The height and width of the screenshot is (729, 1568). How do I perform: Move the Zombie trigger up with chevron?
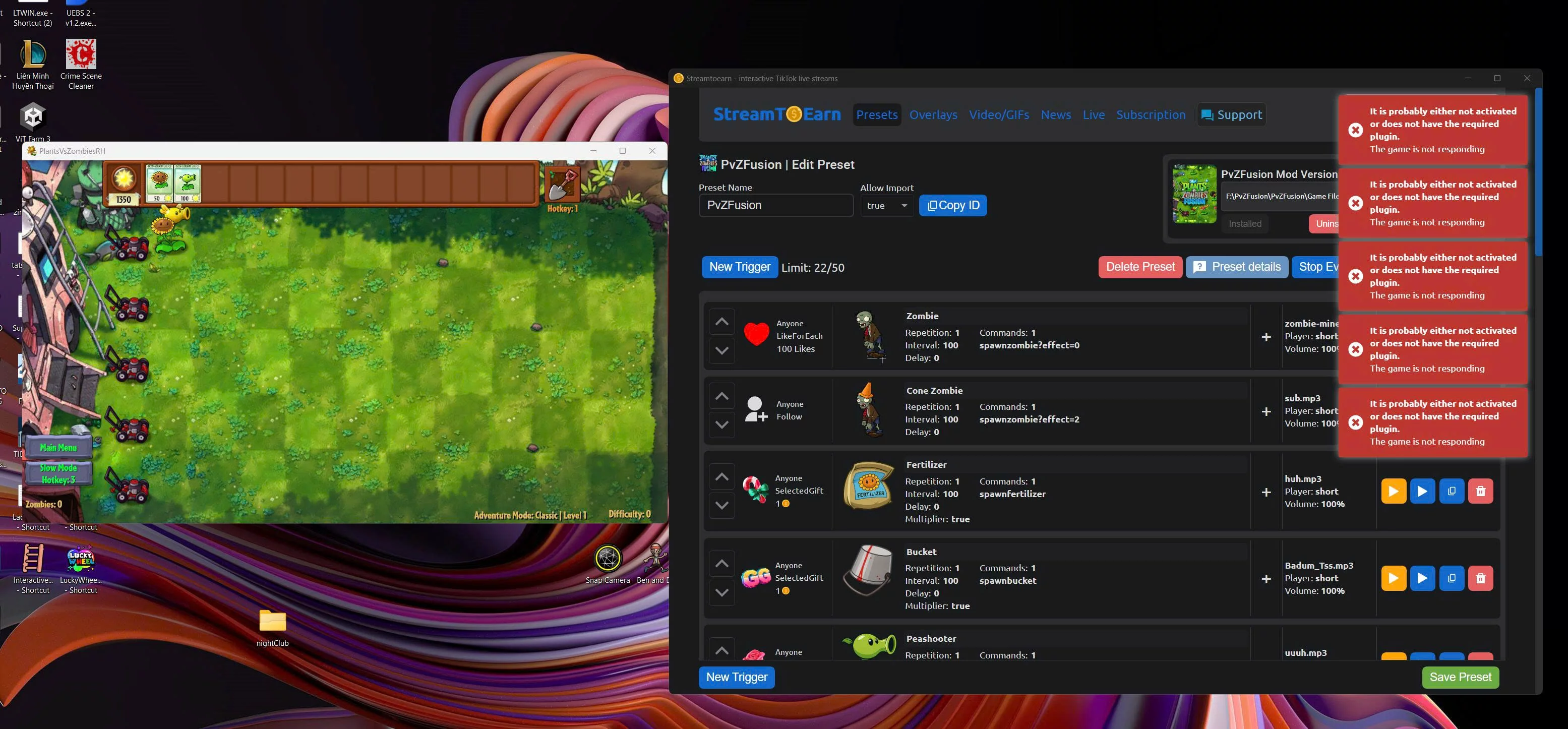pos(721,322)
